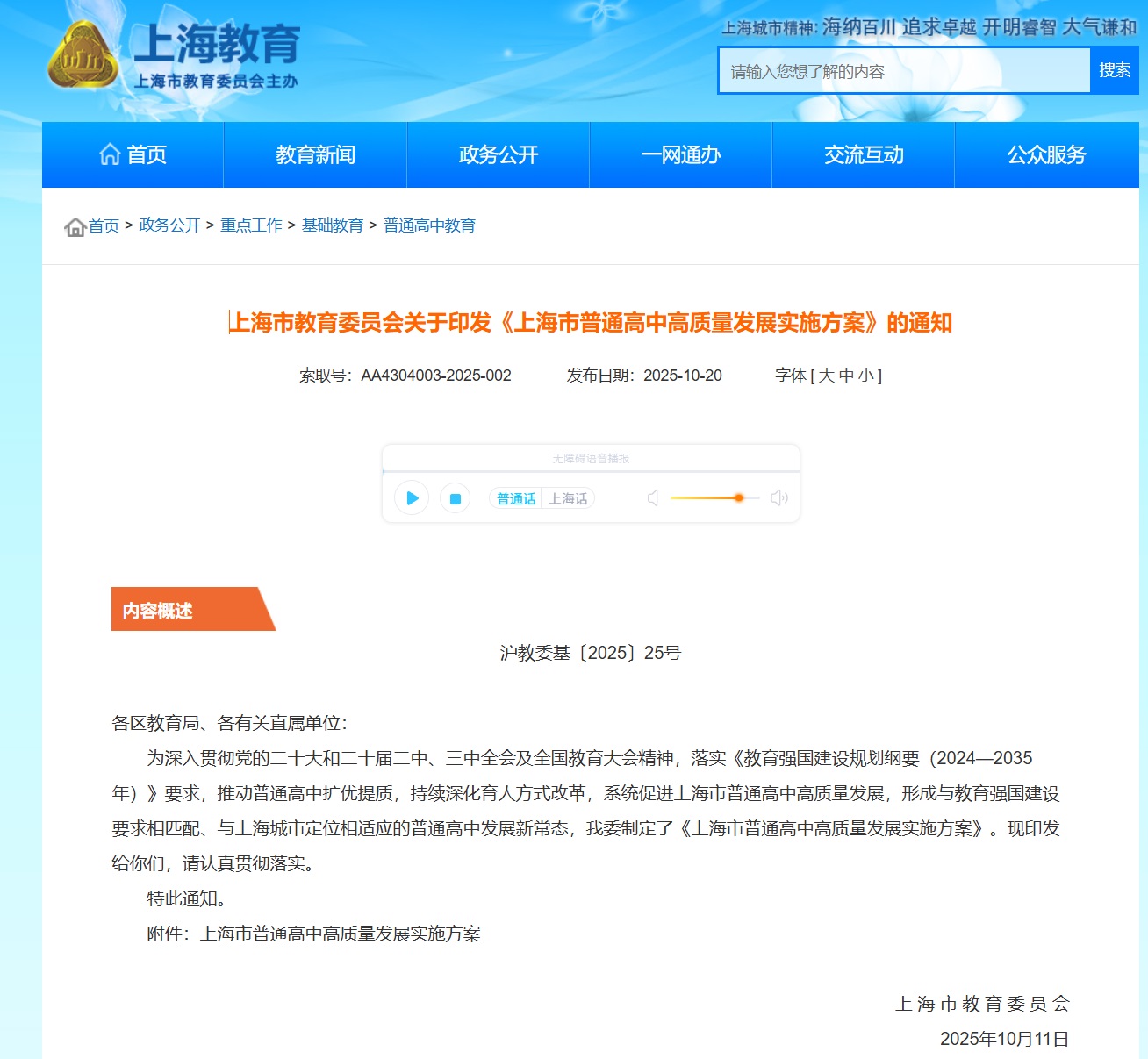Viewport: 1148px width, 1059px height.
Task: Open the 基础教育 breadcrumb link
Action: pyautogui.click(x=333, y=225)
